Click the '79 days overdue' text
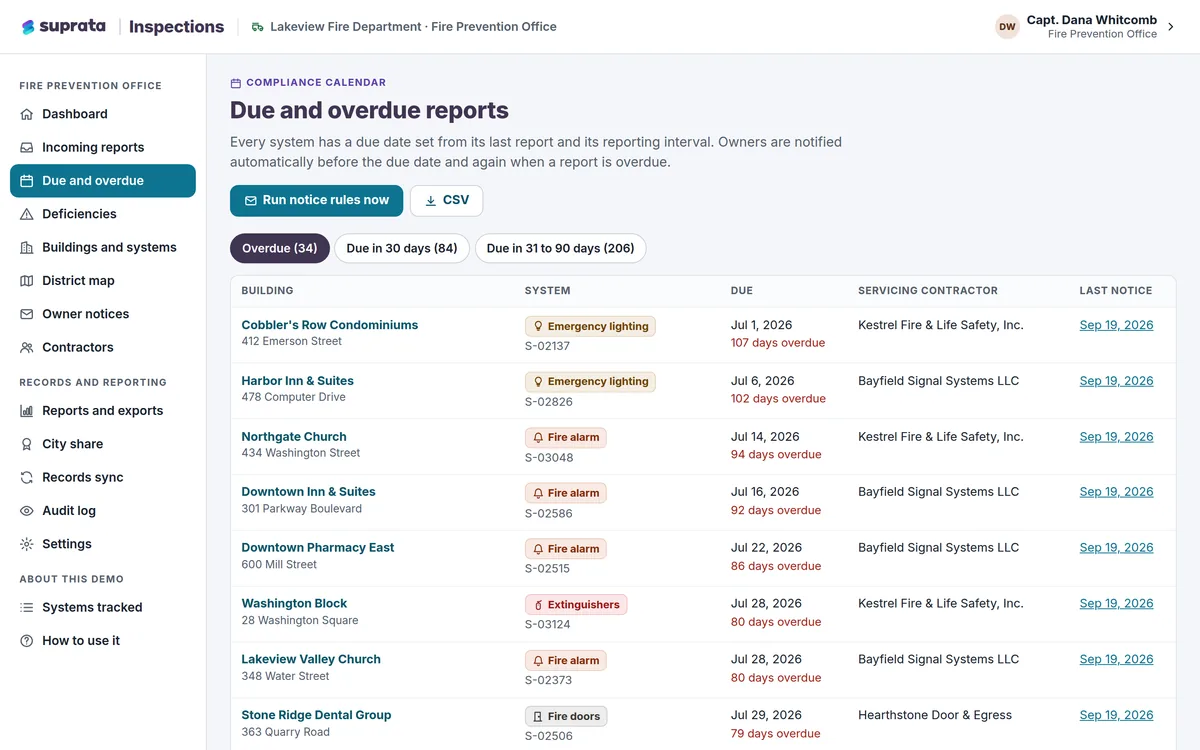Viewport: 1200px width, 750px height. pyautogui.click(x=776, y=734)
